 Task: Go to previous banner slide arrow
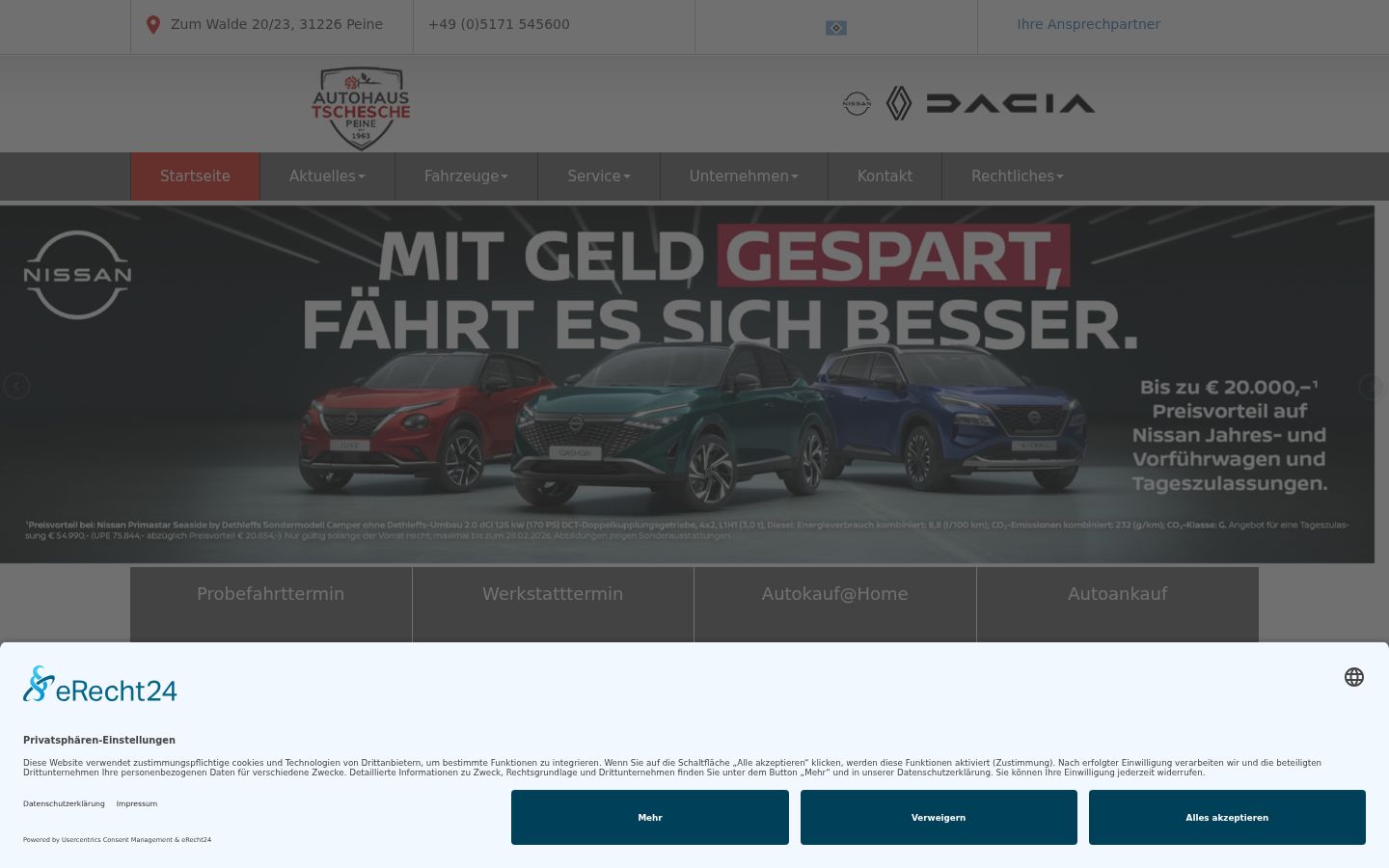16,387
